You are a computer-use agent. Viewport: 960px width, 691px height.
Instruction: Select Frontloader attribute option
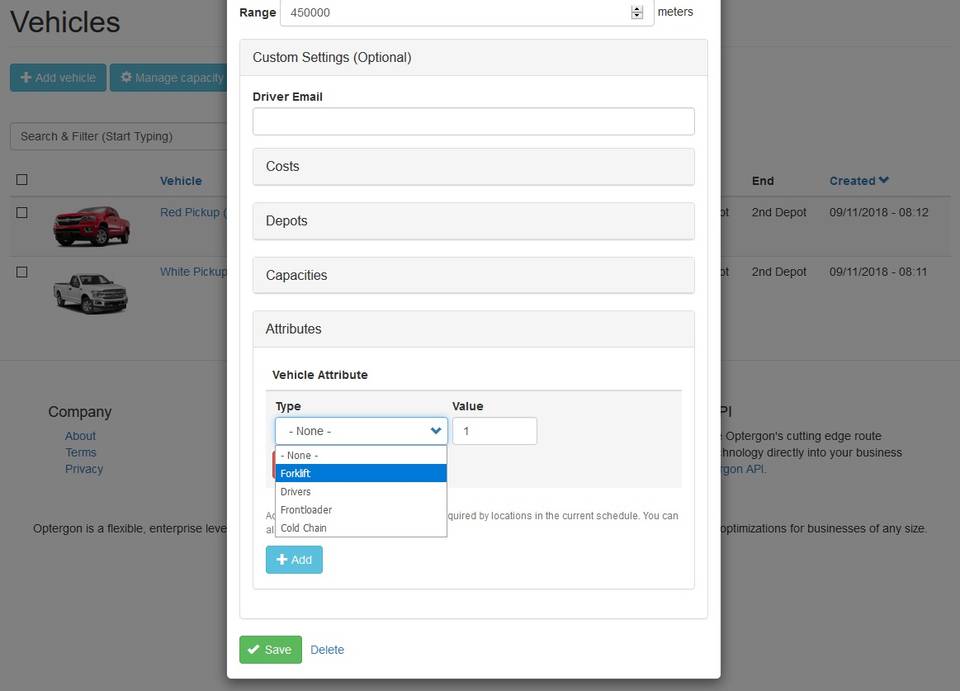tap(360, 510)
